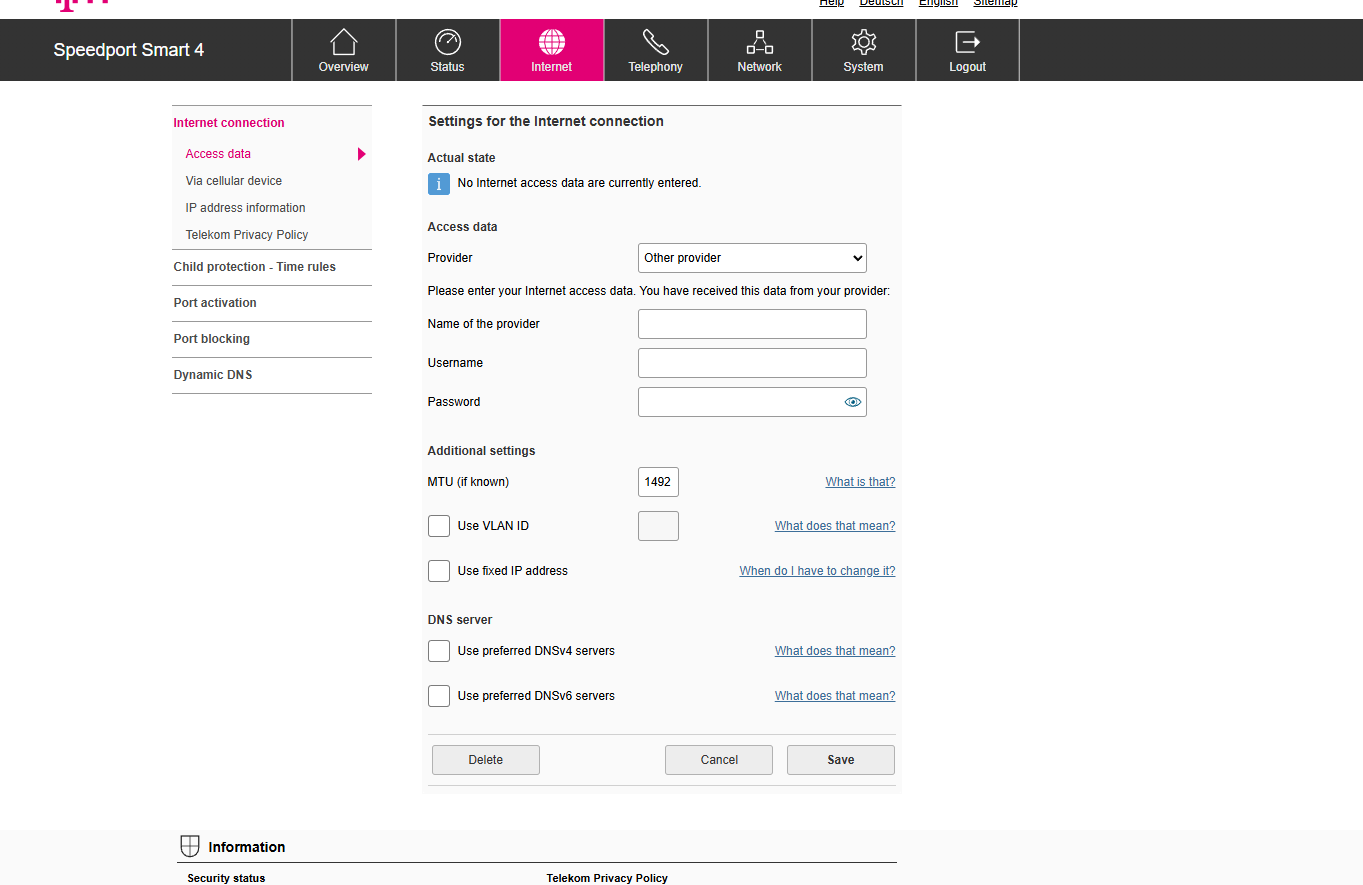
Task: Open the Network topology icon
Action: tap(759, 42)
